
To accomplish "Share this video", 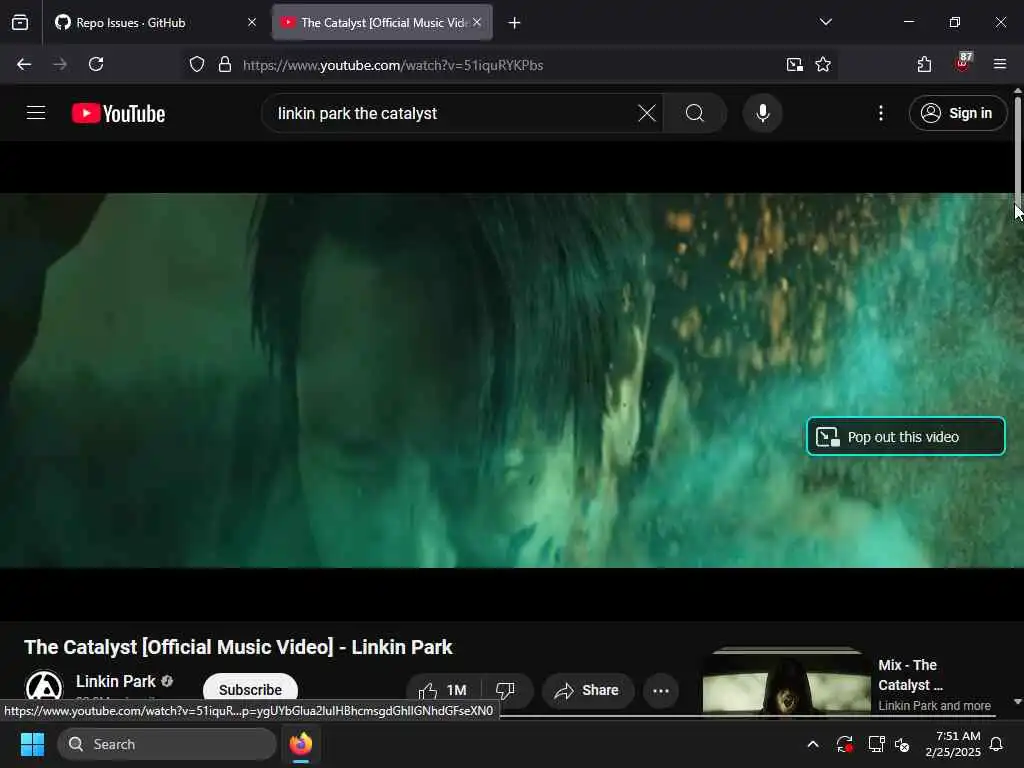I will click(x=588, y=690).
